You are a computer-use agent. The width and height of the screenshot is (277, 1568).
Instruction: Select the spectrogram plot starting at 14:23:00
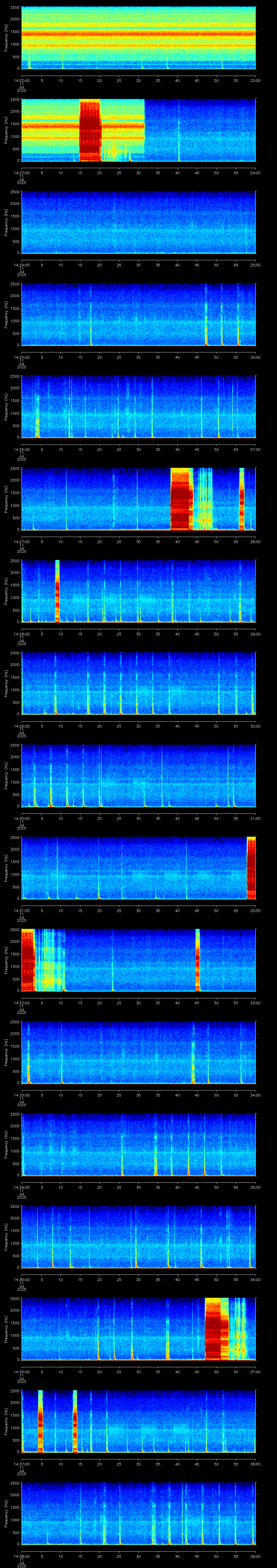coord(138,130)
